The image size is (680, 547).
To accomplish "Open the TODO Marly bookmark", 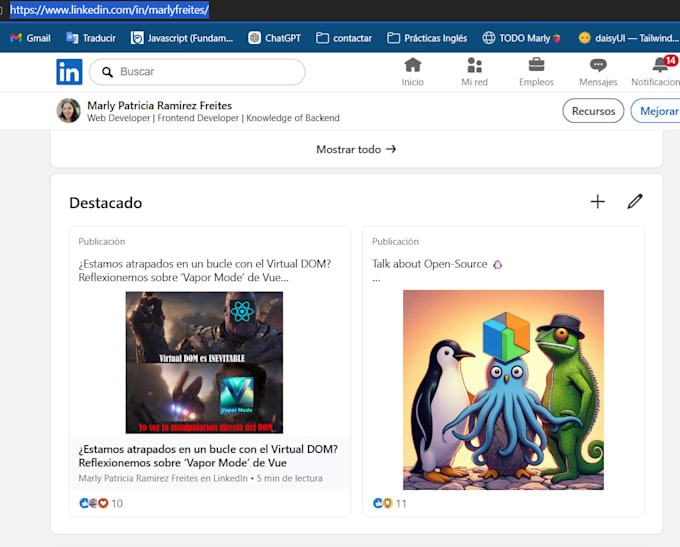I will click(x=521, y=38).
